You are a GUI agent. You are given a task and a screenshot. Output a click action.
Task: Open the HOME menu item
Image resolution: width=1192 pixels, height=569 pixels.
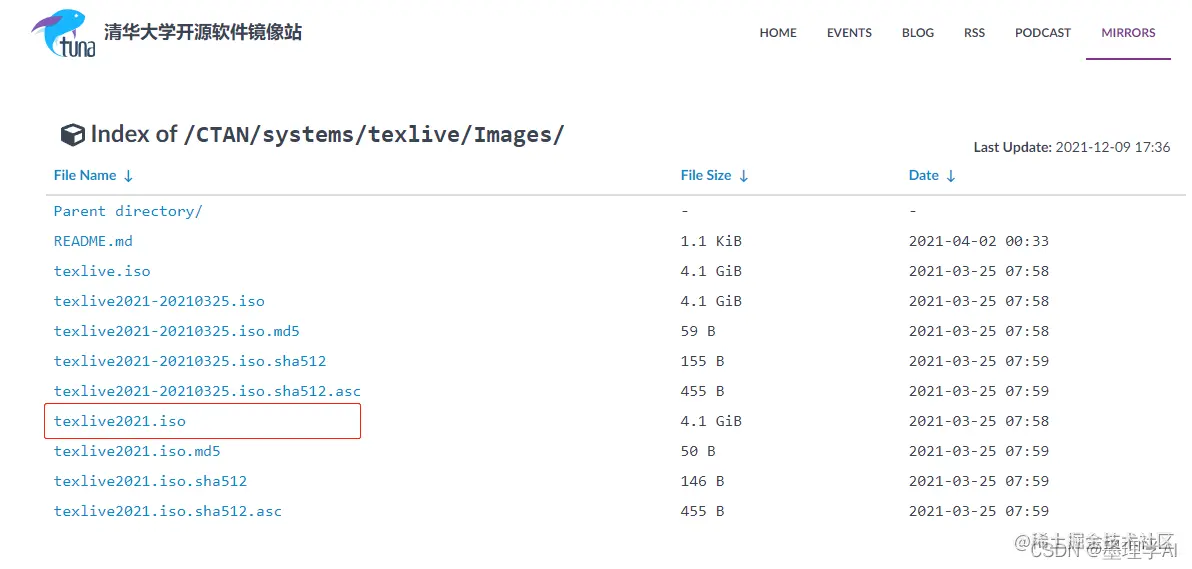click(778, 33)
